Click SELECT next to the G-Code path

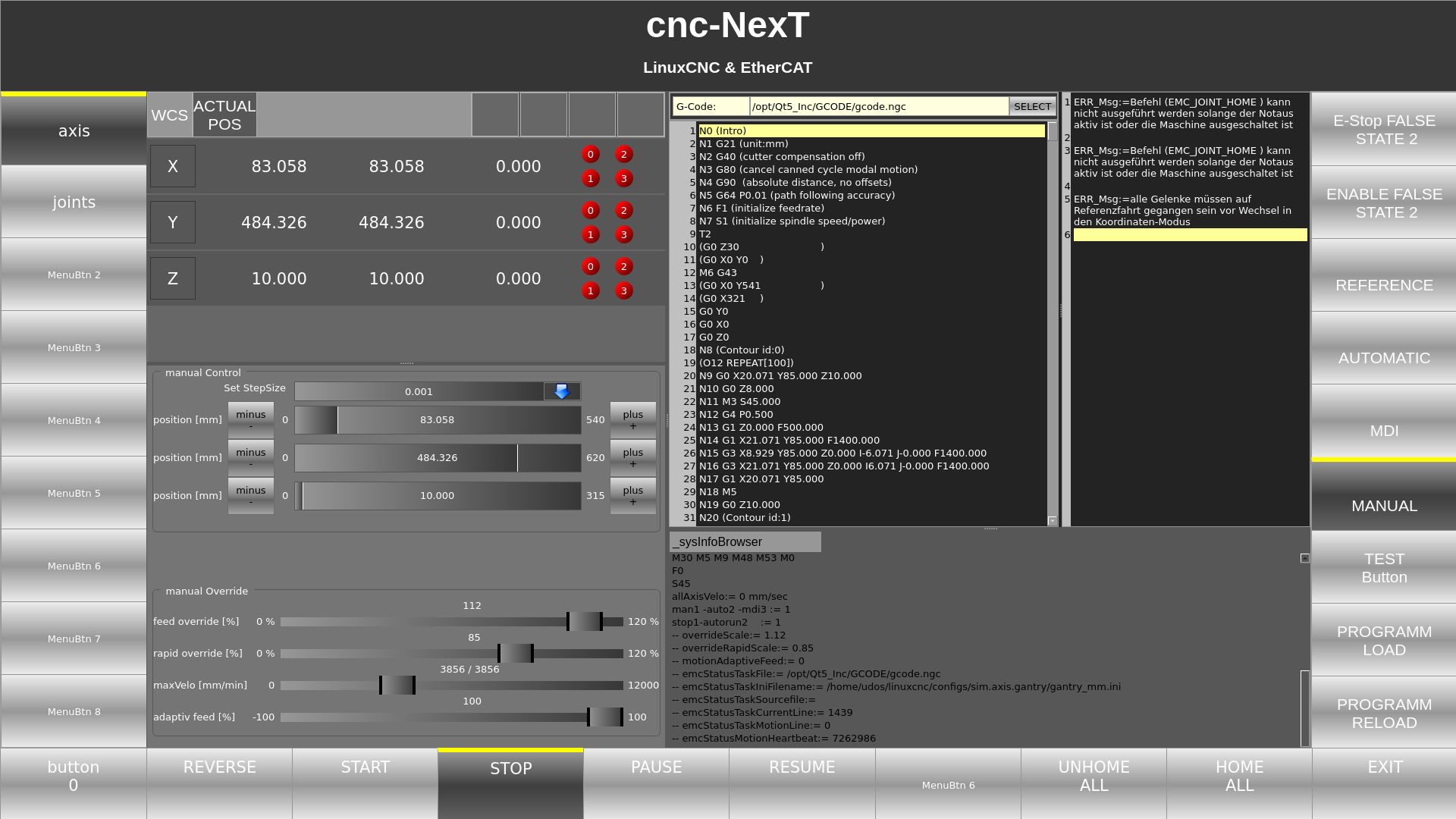coord(1032,107)
